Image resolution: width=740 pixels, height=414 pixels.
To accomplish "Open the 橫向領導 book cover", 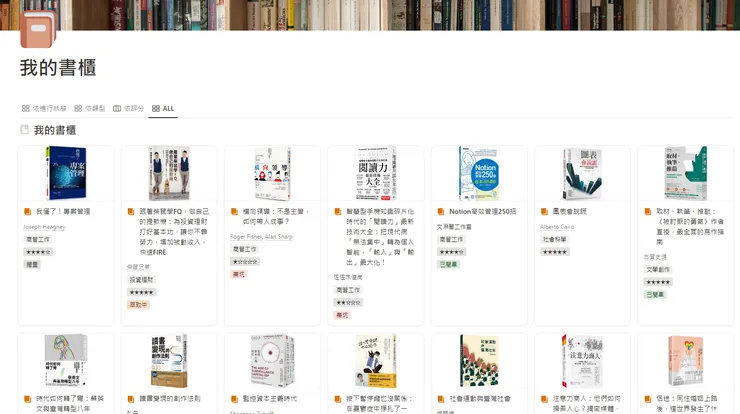I will [x=272, y=173].
